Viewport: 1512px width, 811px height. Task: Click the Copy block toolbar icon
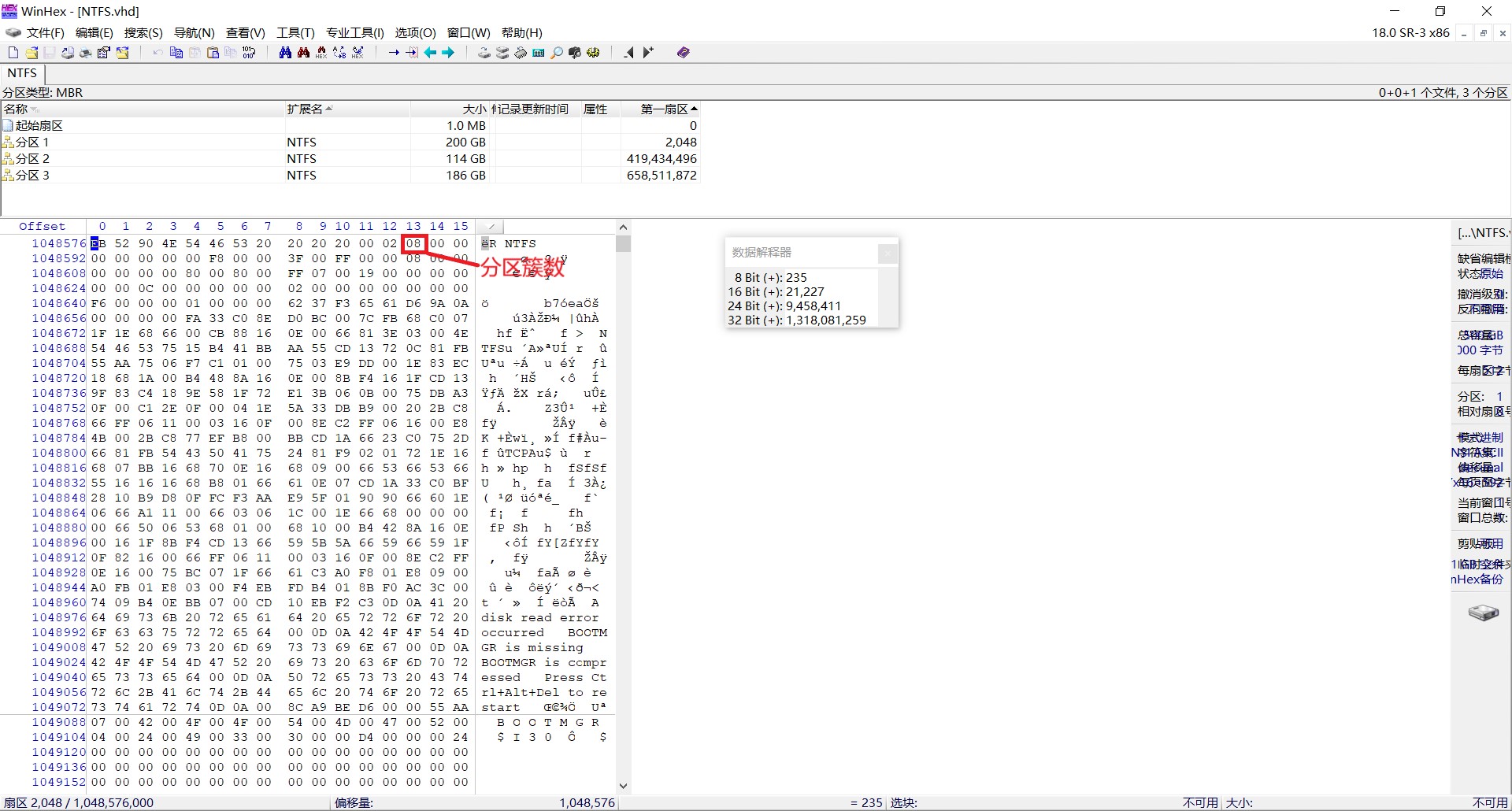pyautogui.click(x=176, y=53)
